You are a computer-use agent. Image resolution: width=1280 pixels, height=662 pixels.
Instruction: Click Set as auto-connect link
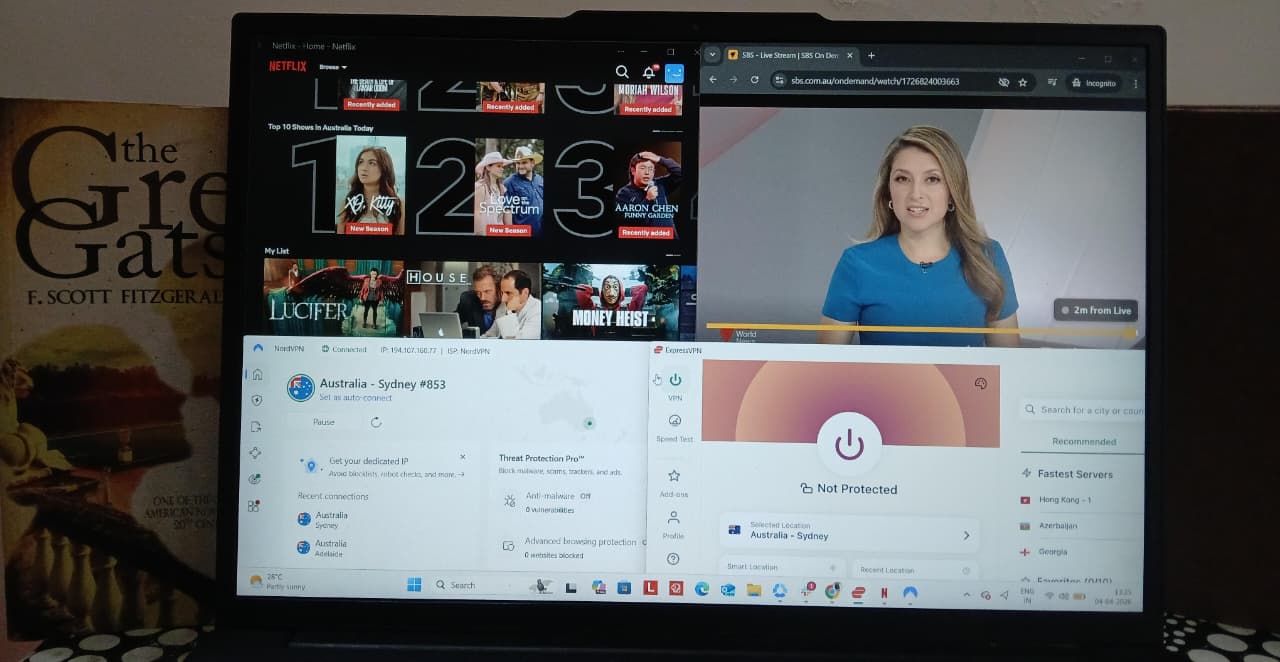click(355, 398)
